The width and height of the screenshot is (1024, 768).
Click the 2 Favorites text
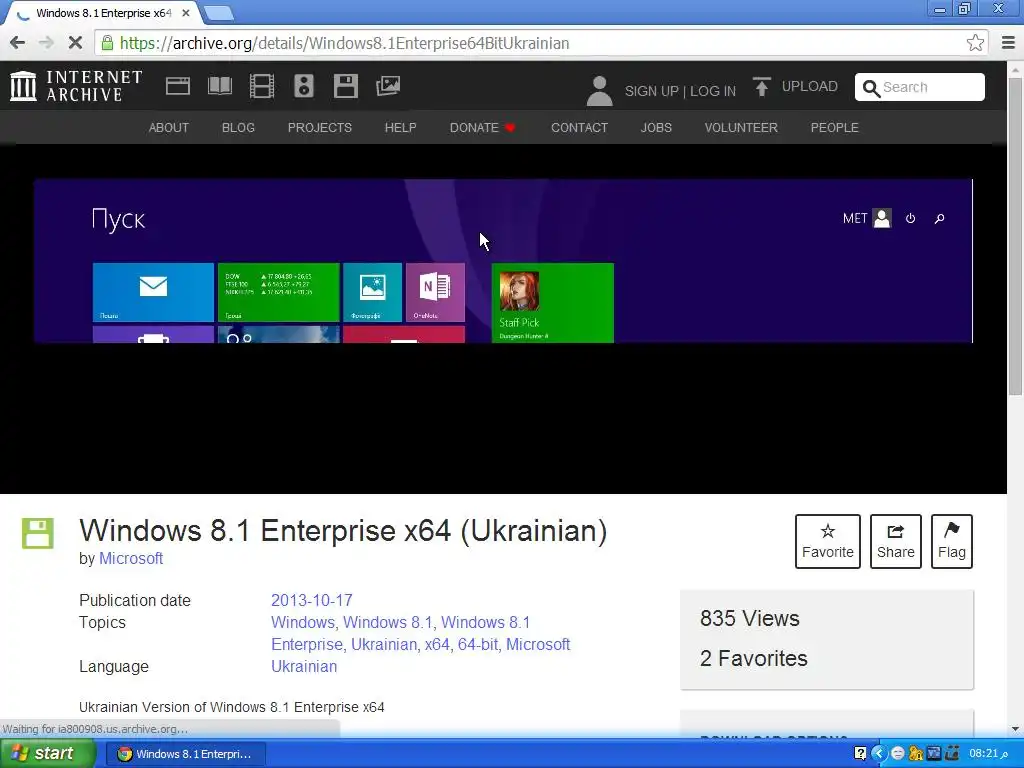click(x=753, y=658)
